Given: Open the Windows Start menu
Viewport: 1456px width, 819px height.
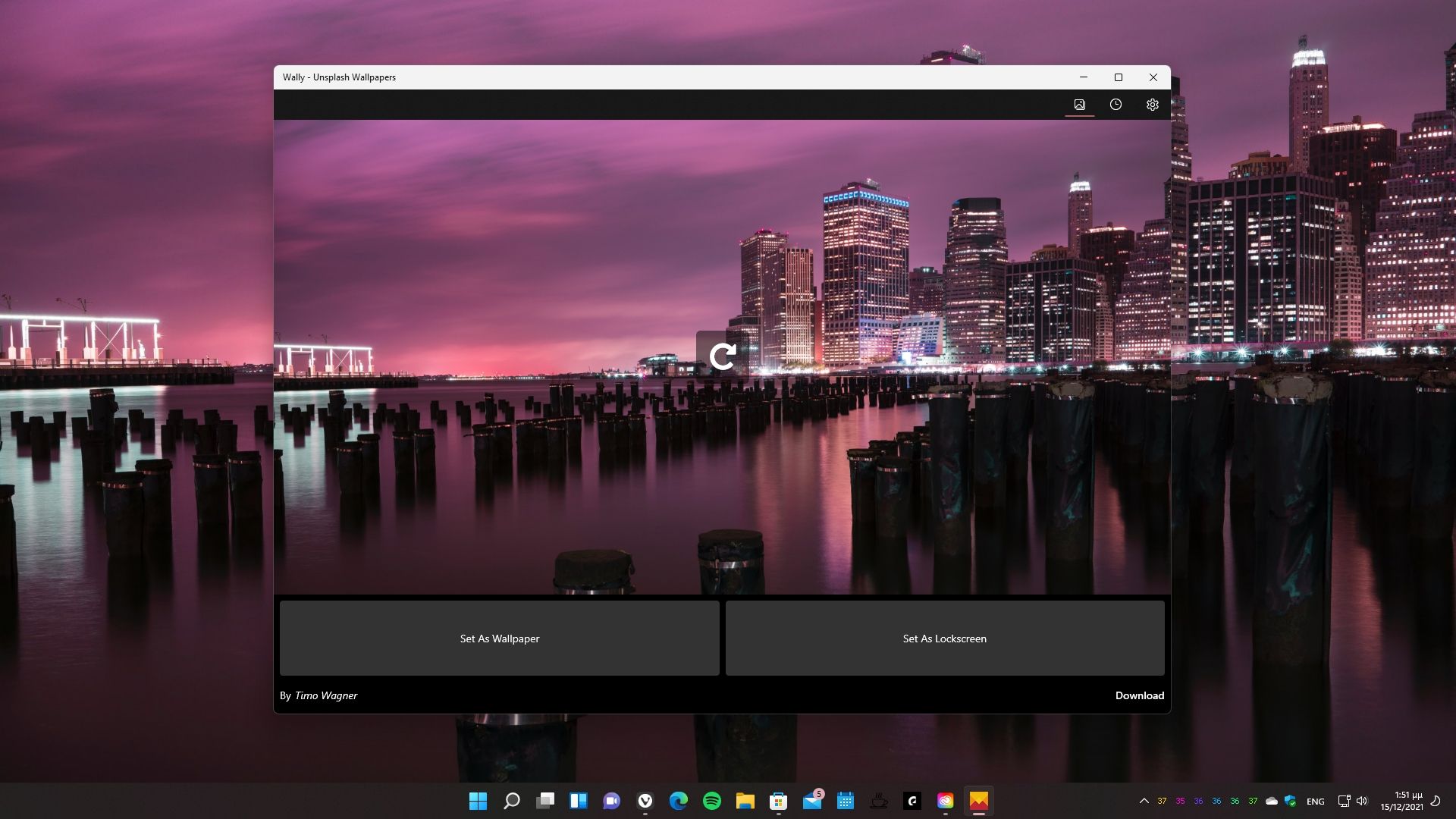Looking at the screenshot, I should click(x=478, y=801).
